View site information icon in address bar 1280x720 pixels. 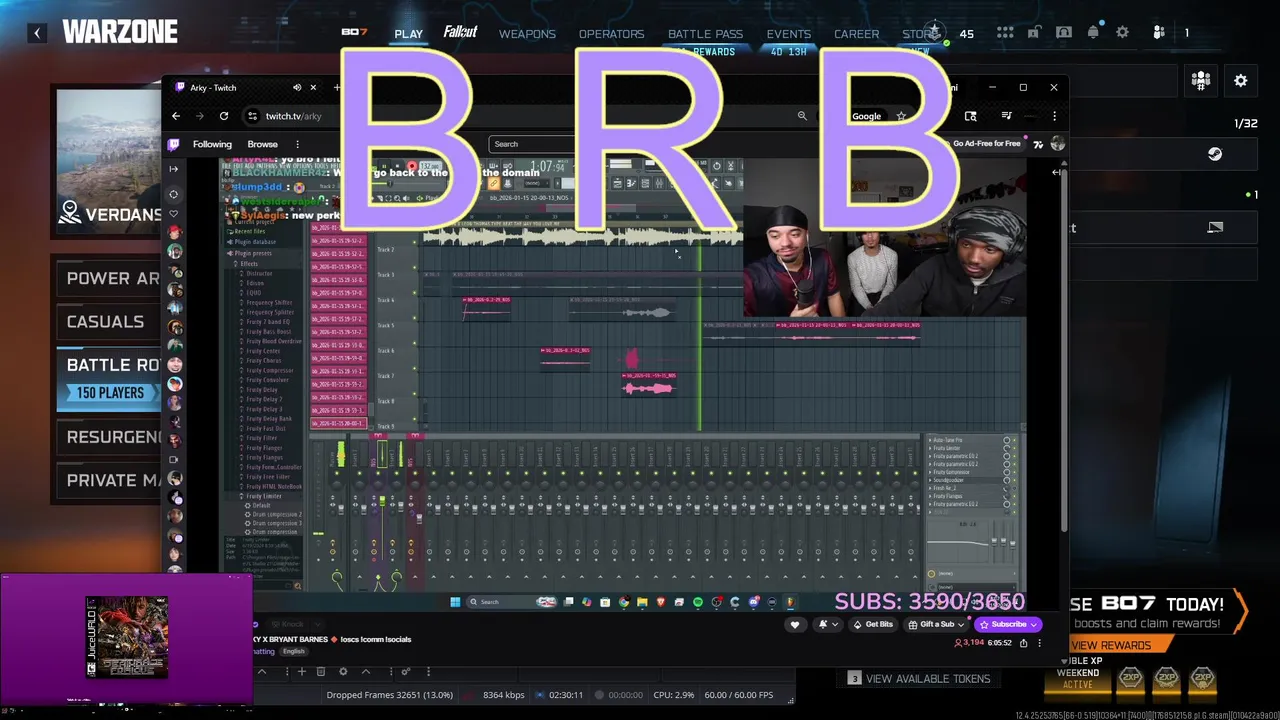[x=253, y=116]
